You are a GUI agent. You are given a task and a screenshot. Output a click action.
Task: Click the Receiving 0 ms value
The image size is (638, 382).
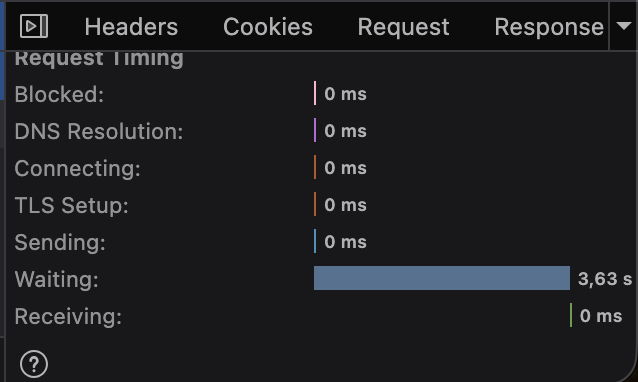coord(601,316)
